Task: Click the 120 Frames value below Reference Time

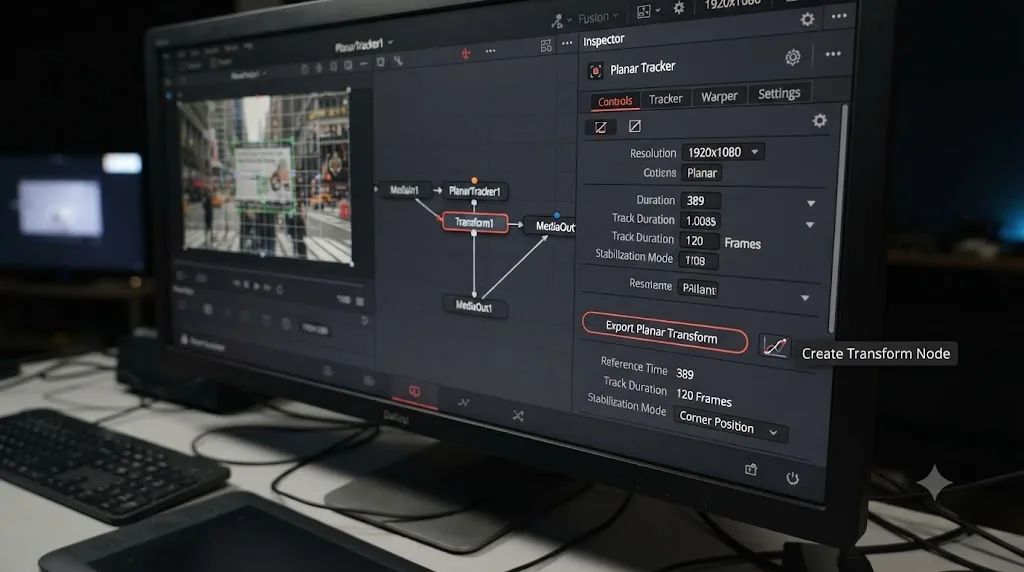Action: coord(704,396)
